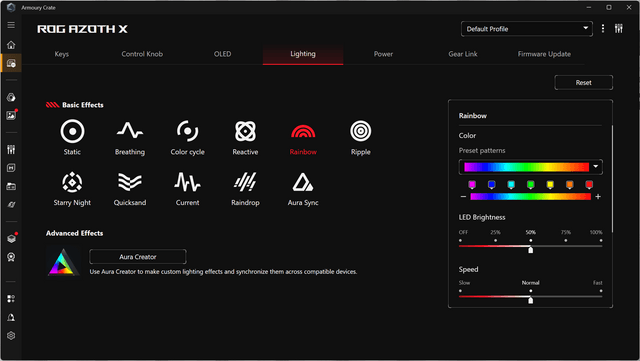Apply the Current lighting effect

pos(187,188)
